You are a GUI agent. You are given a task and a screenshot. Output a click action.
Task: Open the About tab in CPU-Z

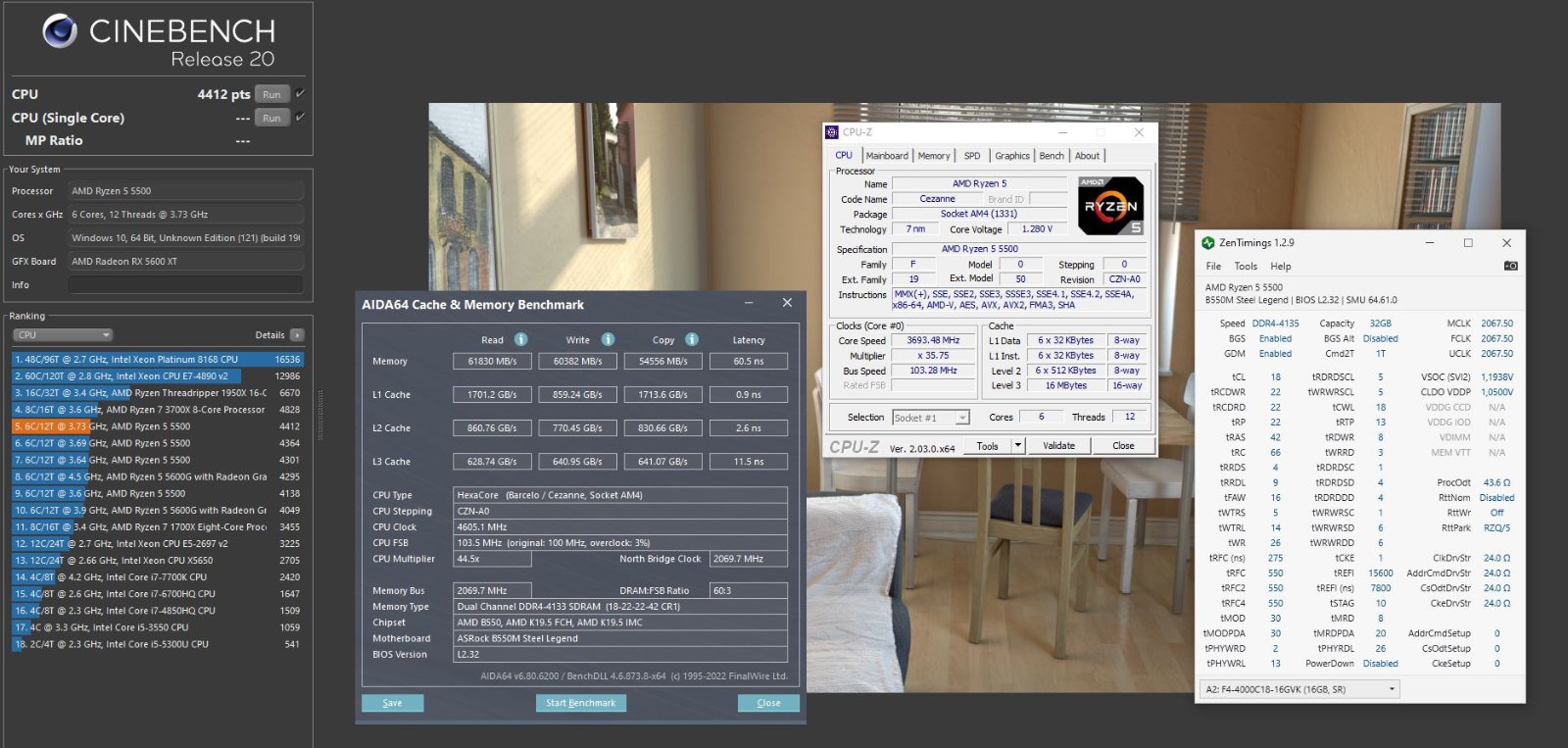pyautogui.click(x=1087, y=156)
